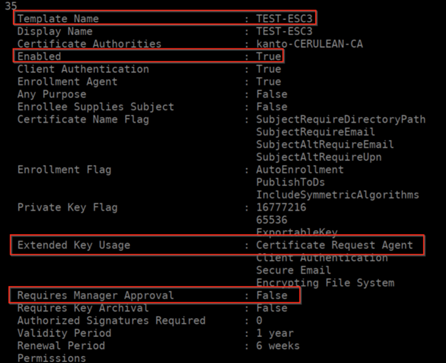Click the False value beside Requires Manager Approval
The image size is (446, 363).
coord(272,295)
